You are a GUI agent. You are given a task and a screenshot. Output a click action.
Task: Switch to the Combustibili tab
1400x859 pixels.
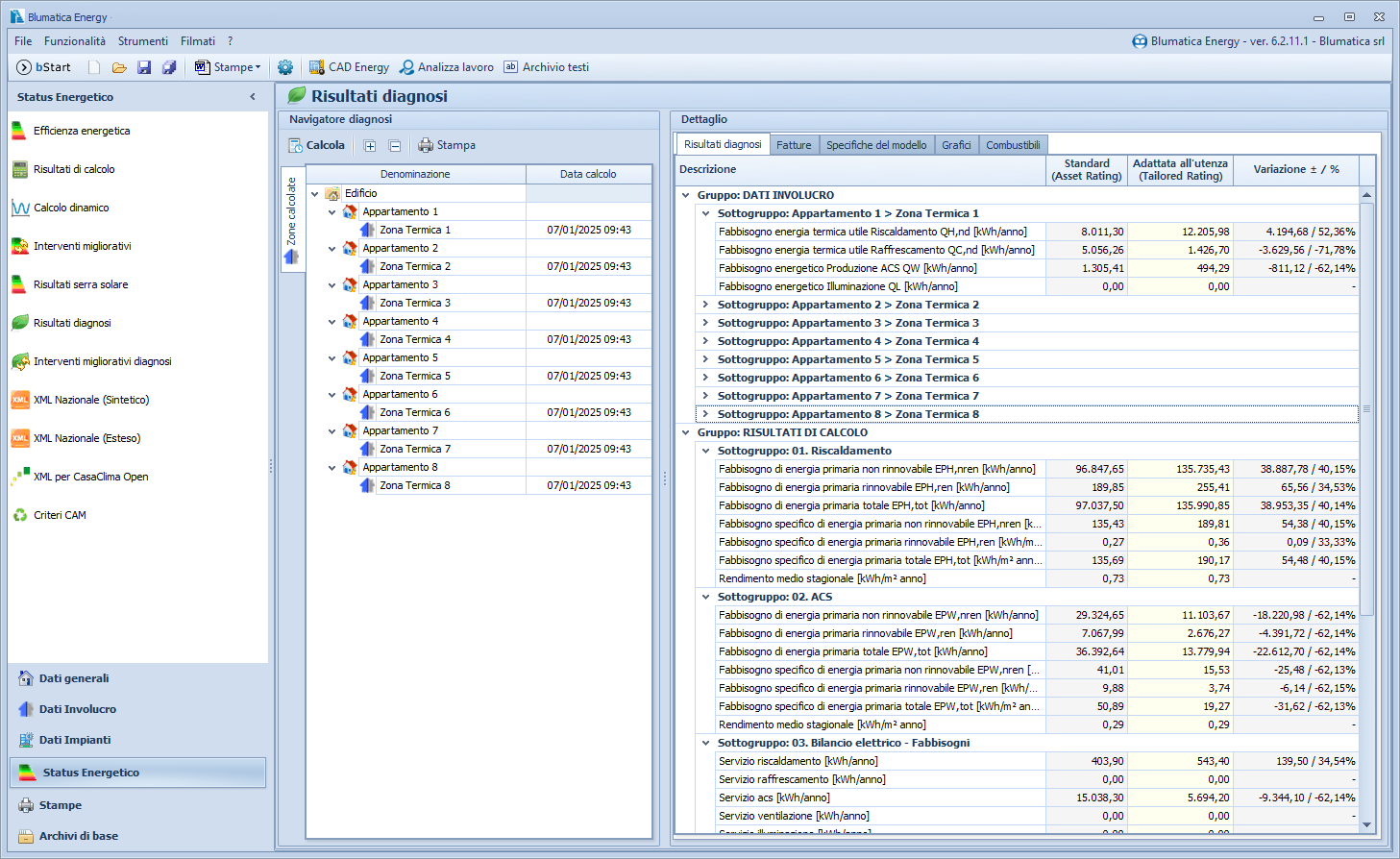coord(1013,145)
